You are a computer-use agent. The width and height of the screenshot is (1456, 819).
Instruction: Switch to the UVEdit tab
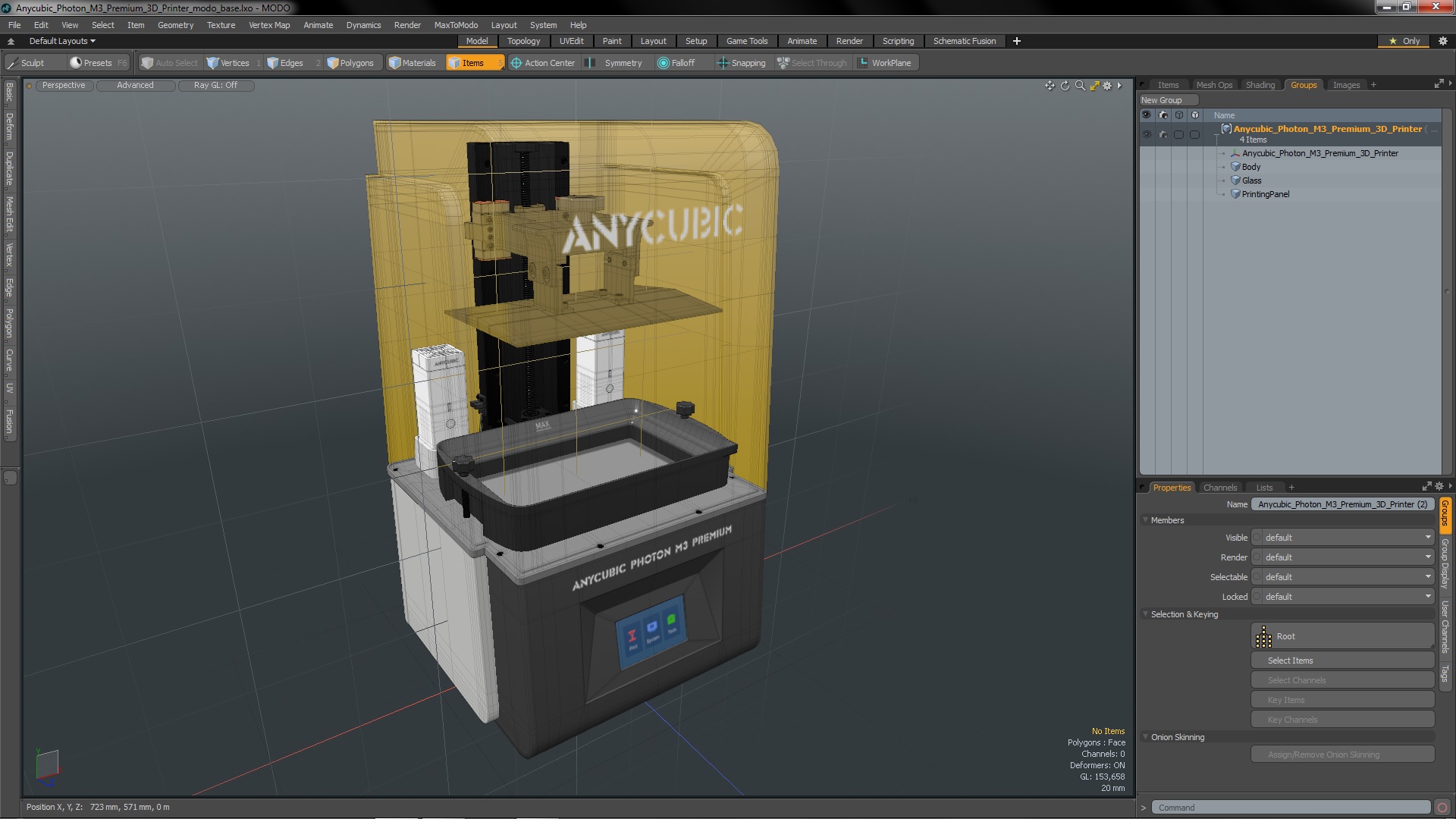coord(572,41)
